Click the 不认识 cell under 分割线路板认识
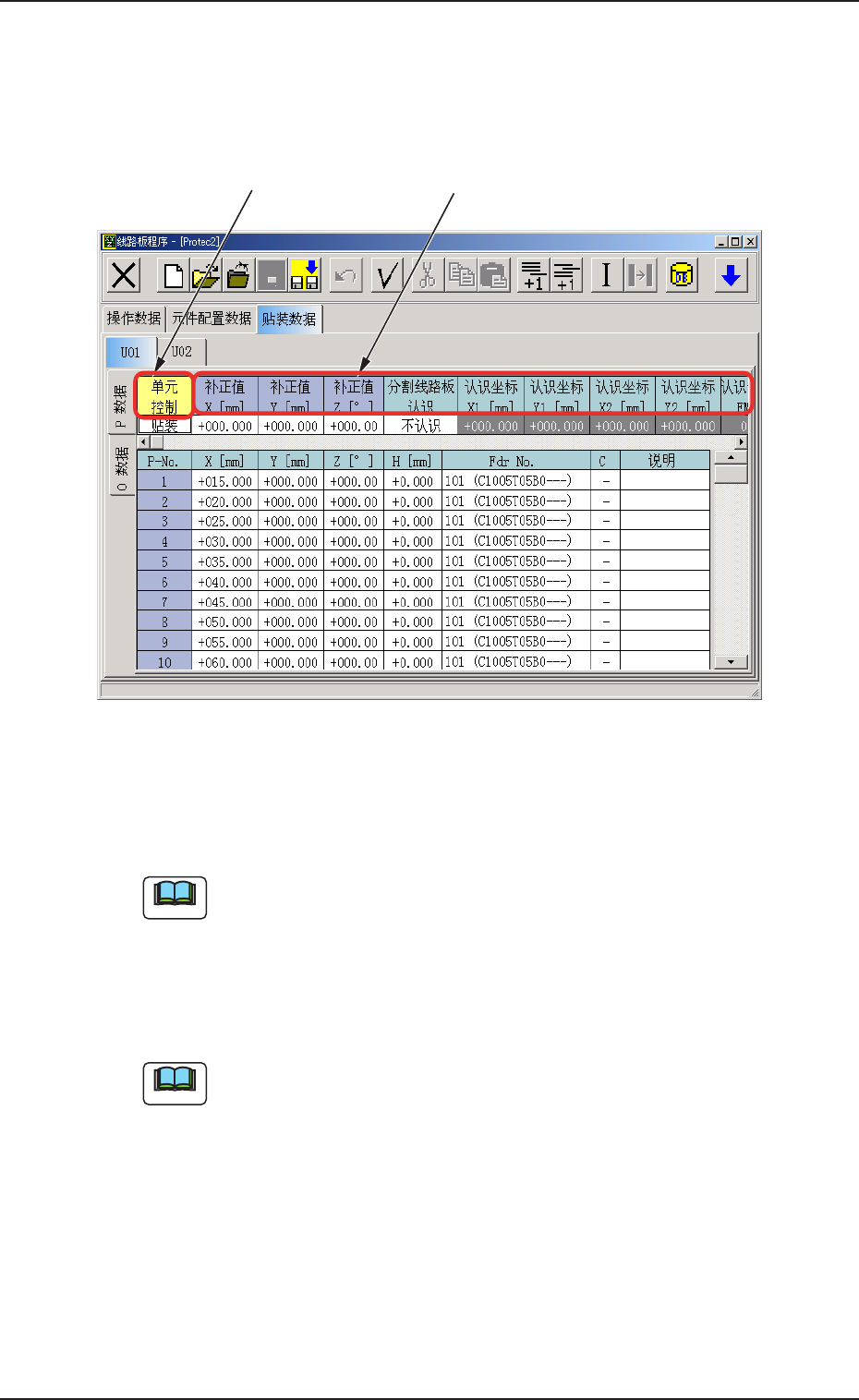The height and width of the screenshot is (1400, 859). (420, 427)
